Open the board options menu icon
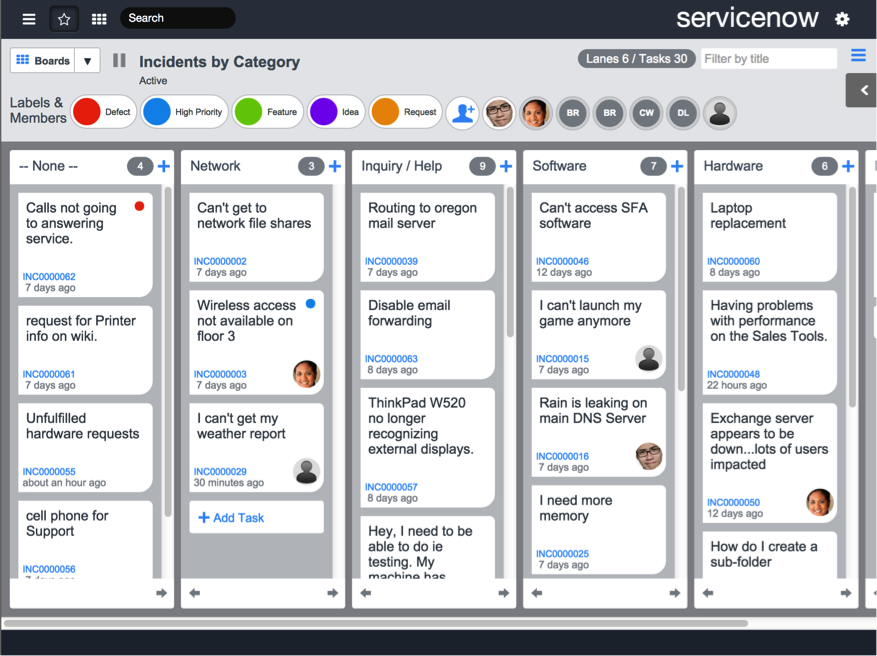 click(x=858, y=55)
